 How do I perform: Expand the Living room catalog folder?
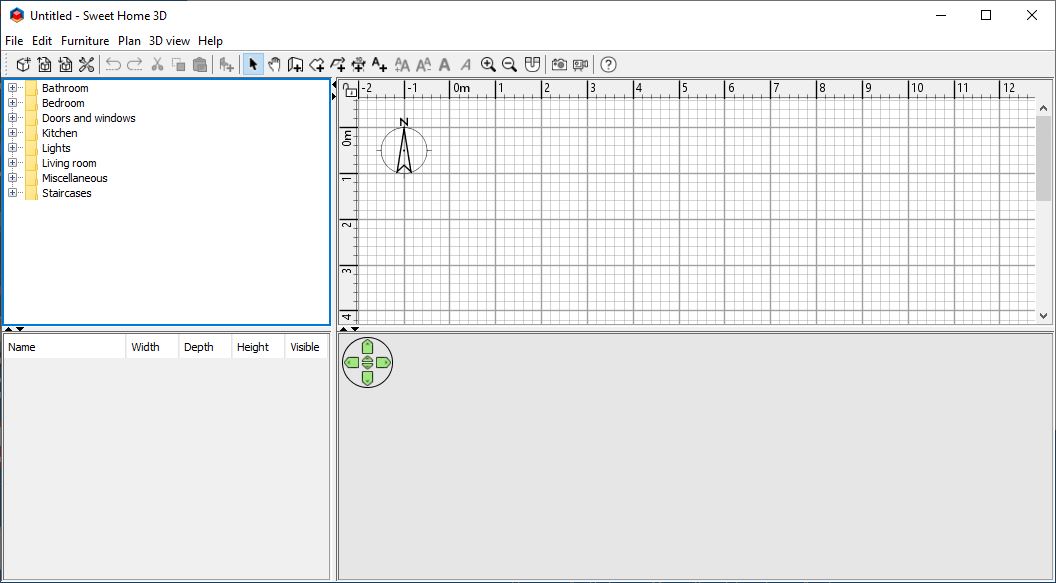point(12,163)
